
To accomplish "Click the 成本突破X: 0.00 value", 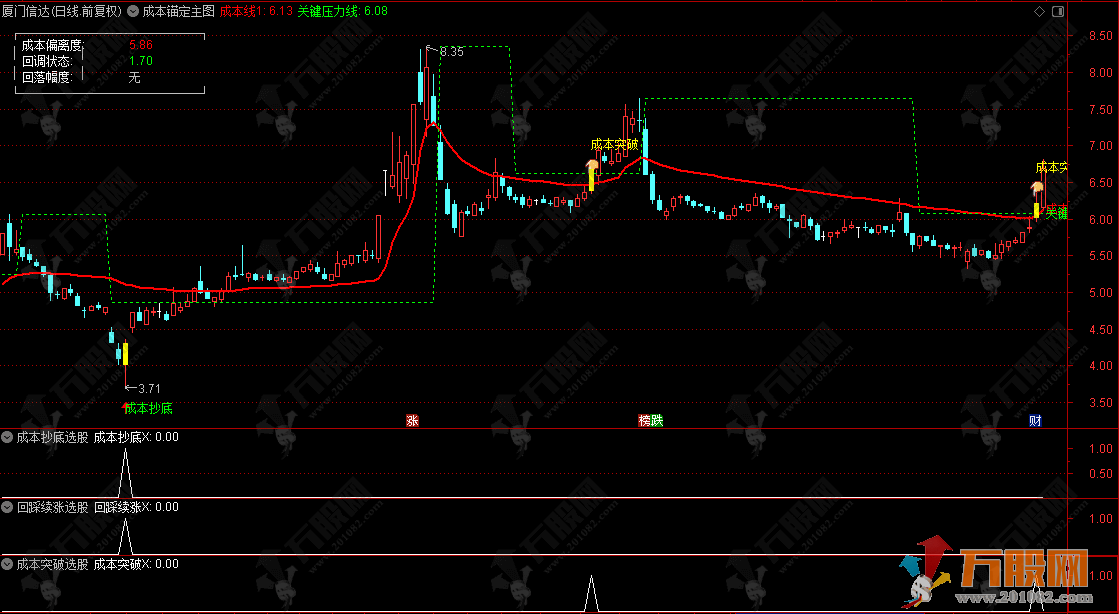I will pyautogui.click(x=136, y=564).
